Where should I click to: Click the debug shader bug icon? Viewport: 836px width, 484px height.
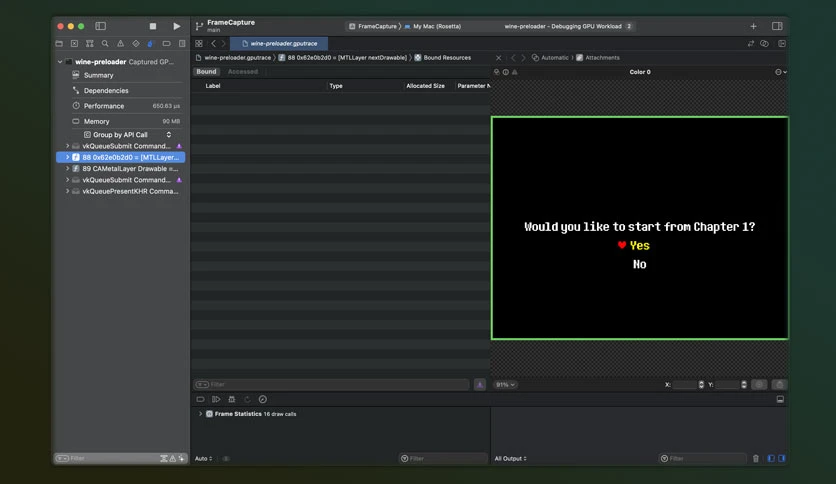[x=231, y=399]
